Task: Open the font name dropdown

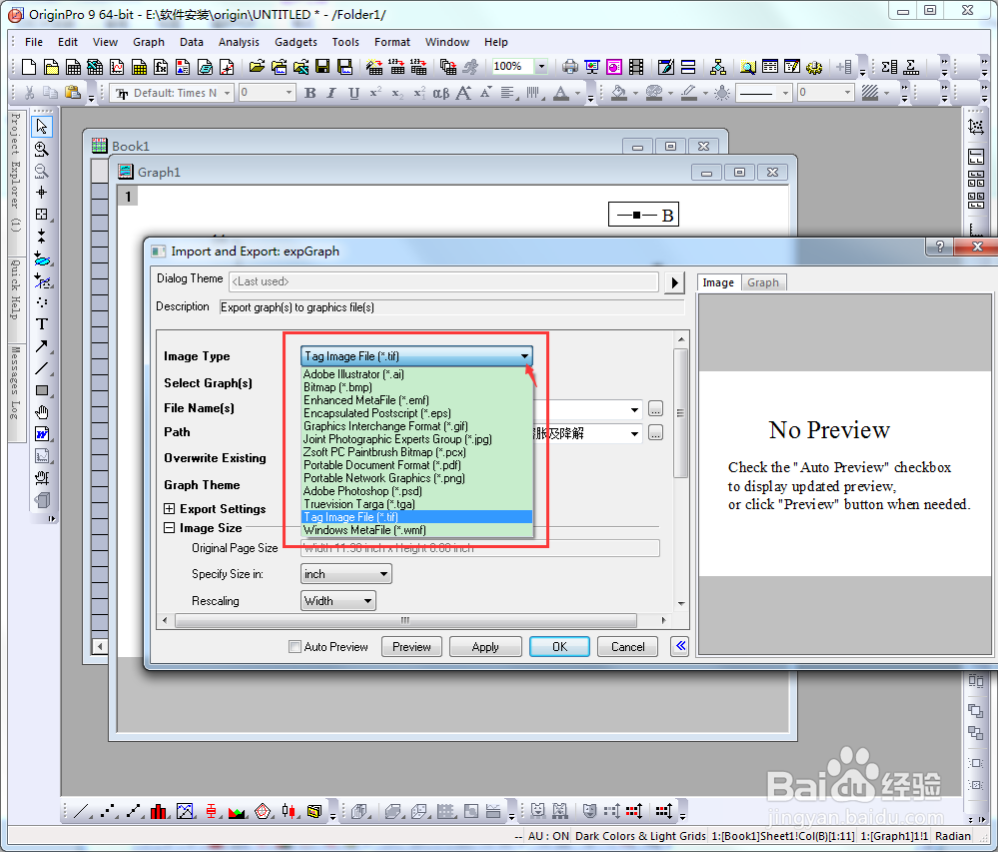Action: 227,94
